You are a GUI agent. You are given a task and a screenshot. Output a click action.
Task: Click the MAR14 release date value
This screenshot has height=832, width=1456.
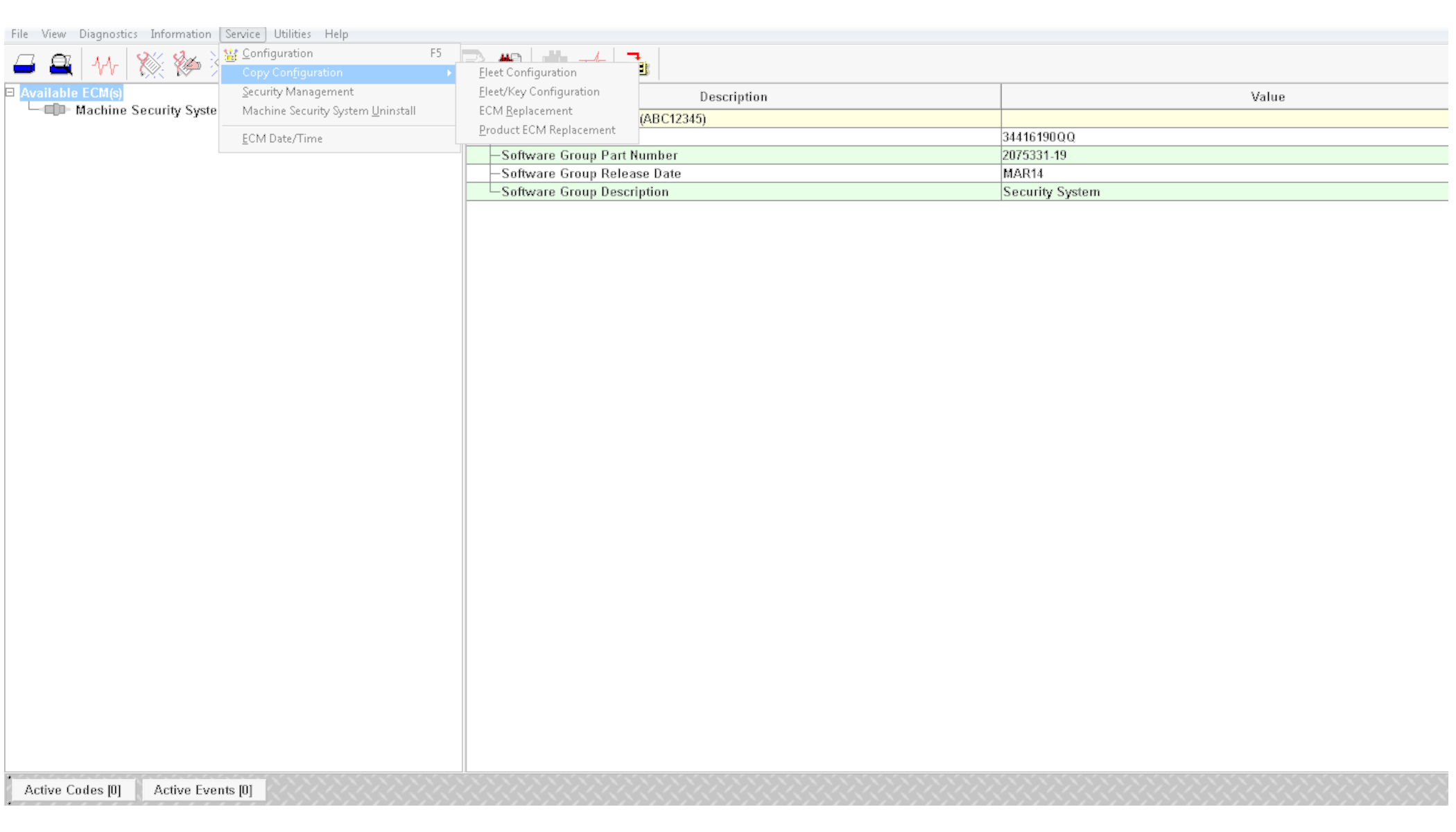pyautogui.click(x=1023, y=173)
